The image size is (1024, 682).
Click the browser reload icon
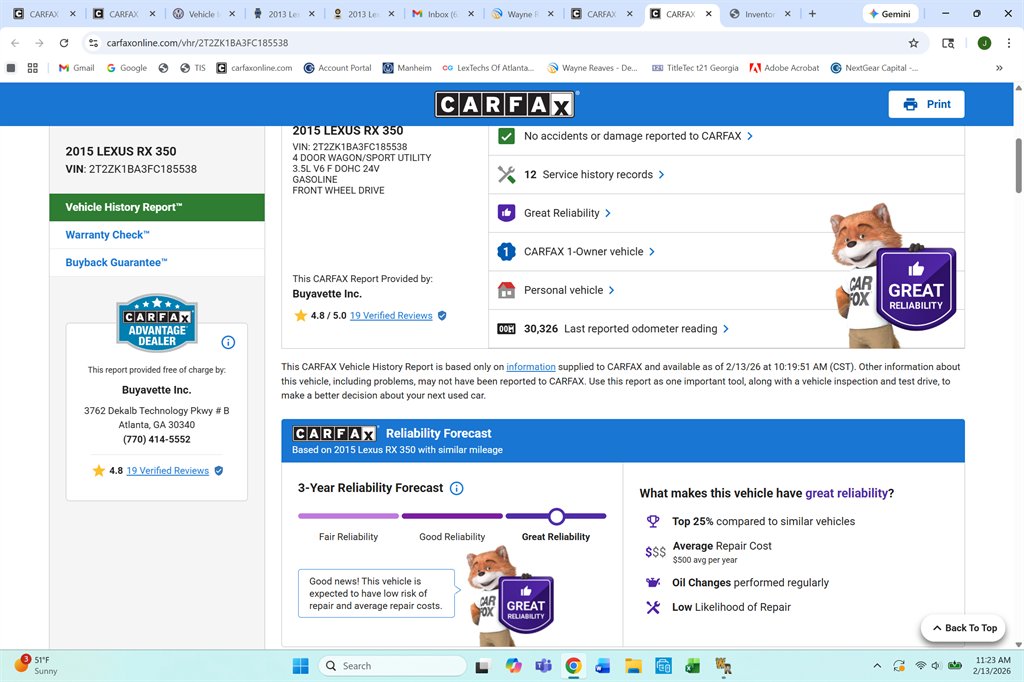click(64, 43)
